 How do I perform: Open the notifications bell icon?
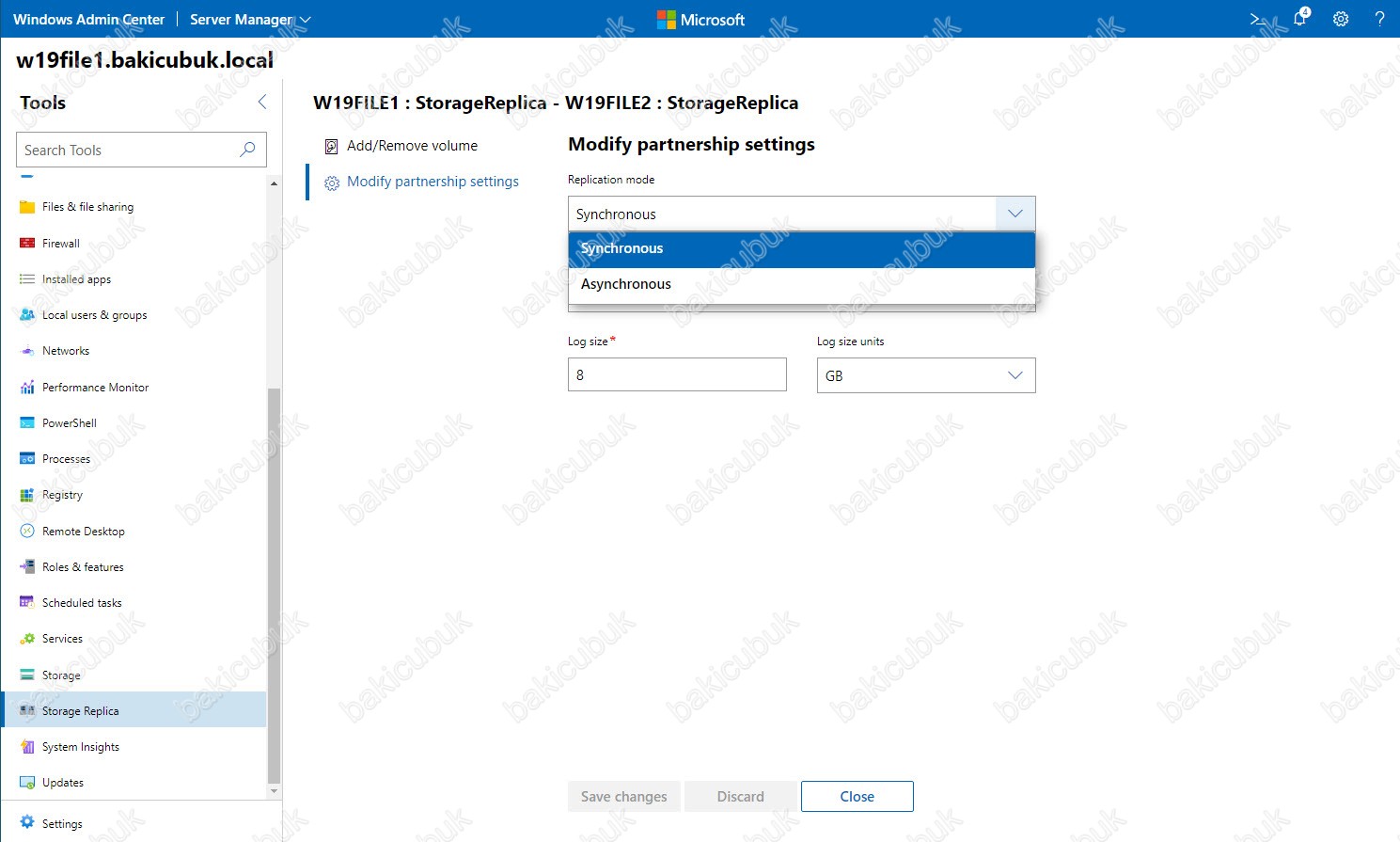(x=1300, y=19)
